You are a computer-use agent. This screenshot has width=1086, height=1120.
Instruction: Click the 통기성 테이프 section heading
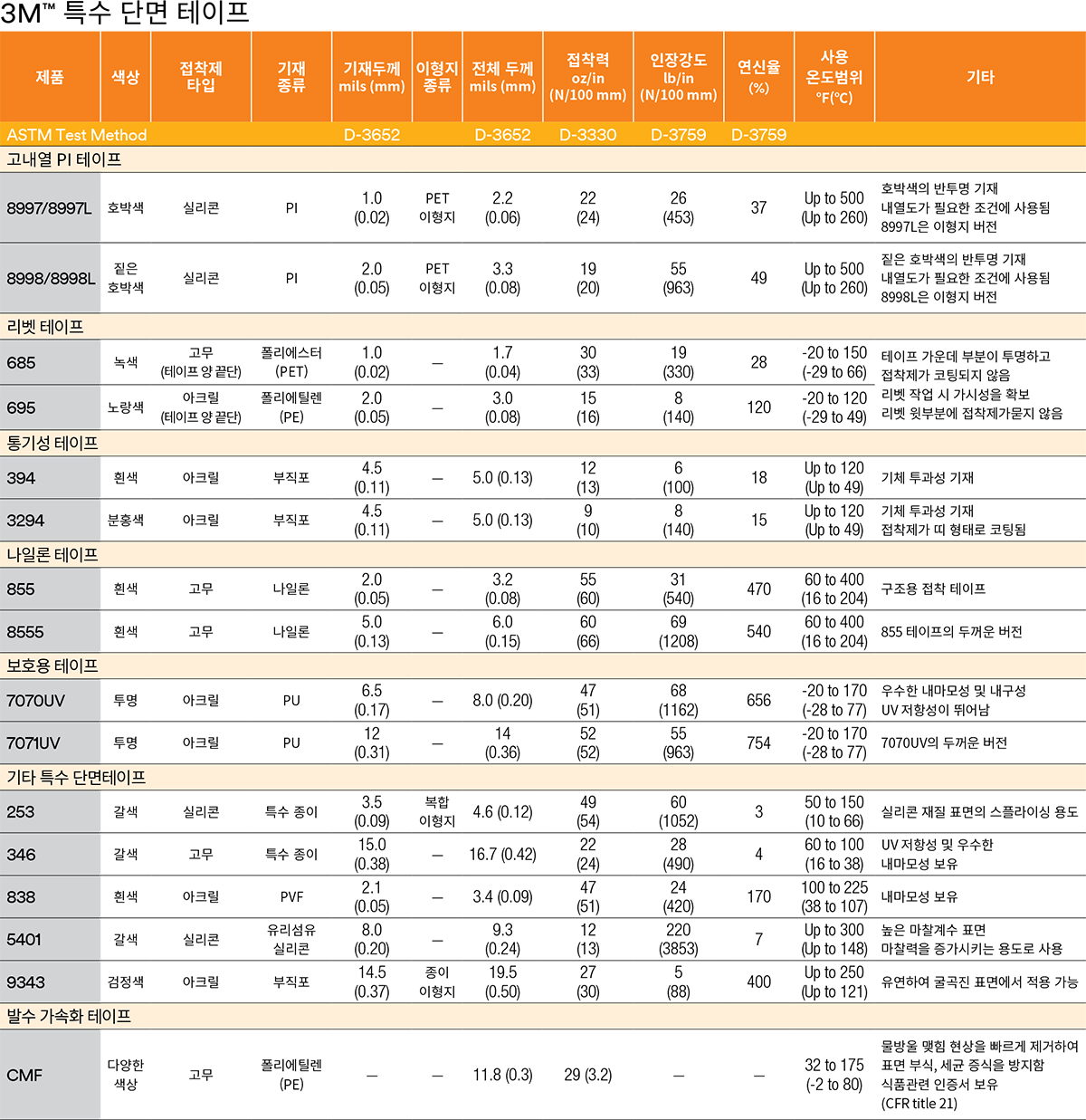52,443
